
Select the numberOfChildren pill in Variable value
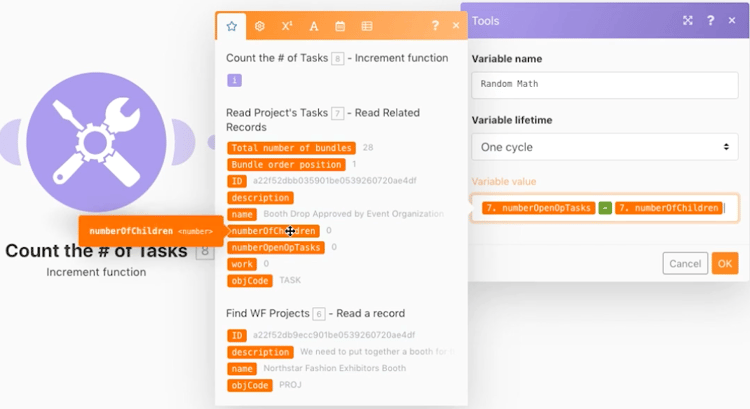click(669, 208)
